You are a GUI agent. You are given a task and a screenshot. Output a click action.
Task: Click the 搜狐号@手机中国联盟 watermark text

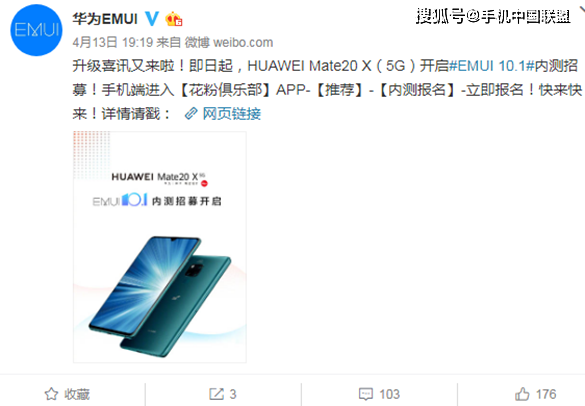point(493,16)
